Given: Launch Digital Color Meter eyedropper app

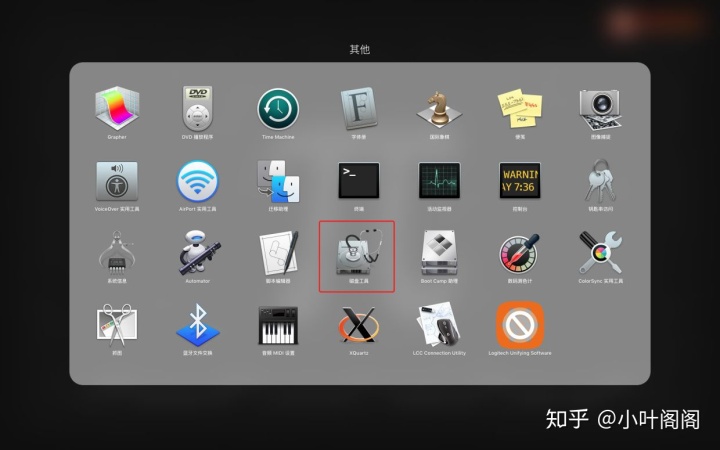Looking at the screenshot, I should pos(520,253).
